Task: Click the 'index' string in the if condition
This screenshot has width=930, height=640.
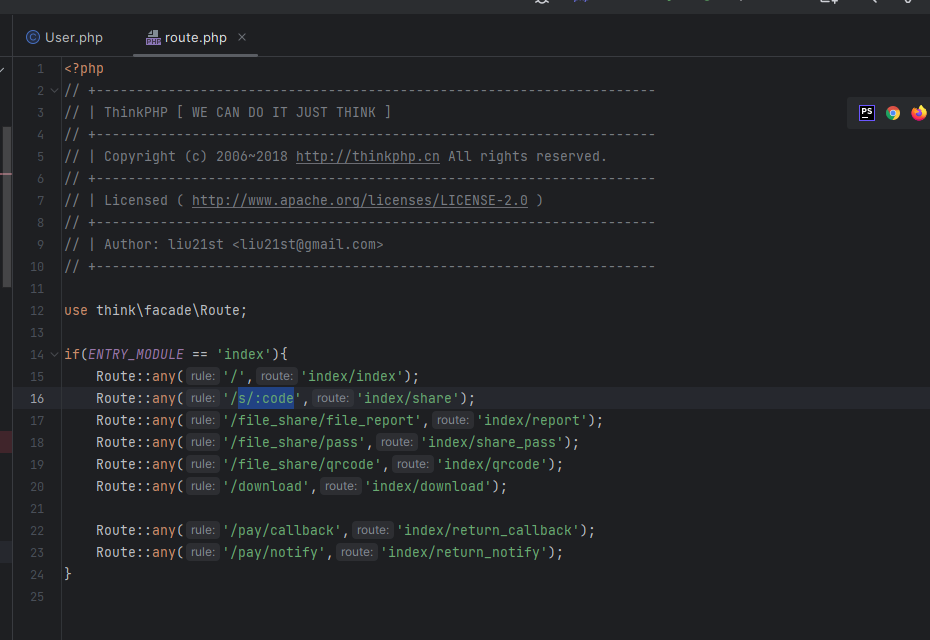Action: [244, 354]
